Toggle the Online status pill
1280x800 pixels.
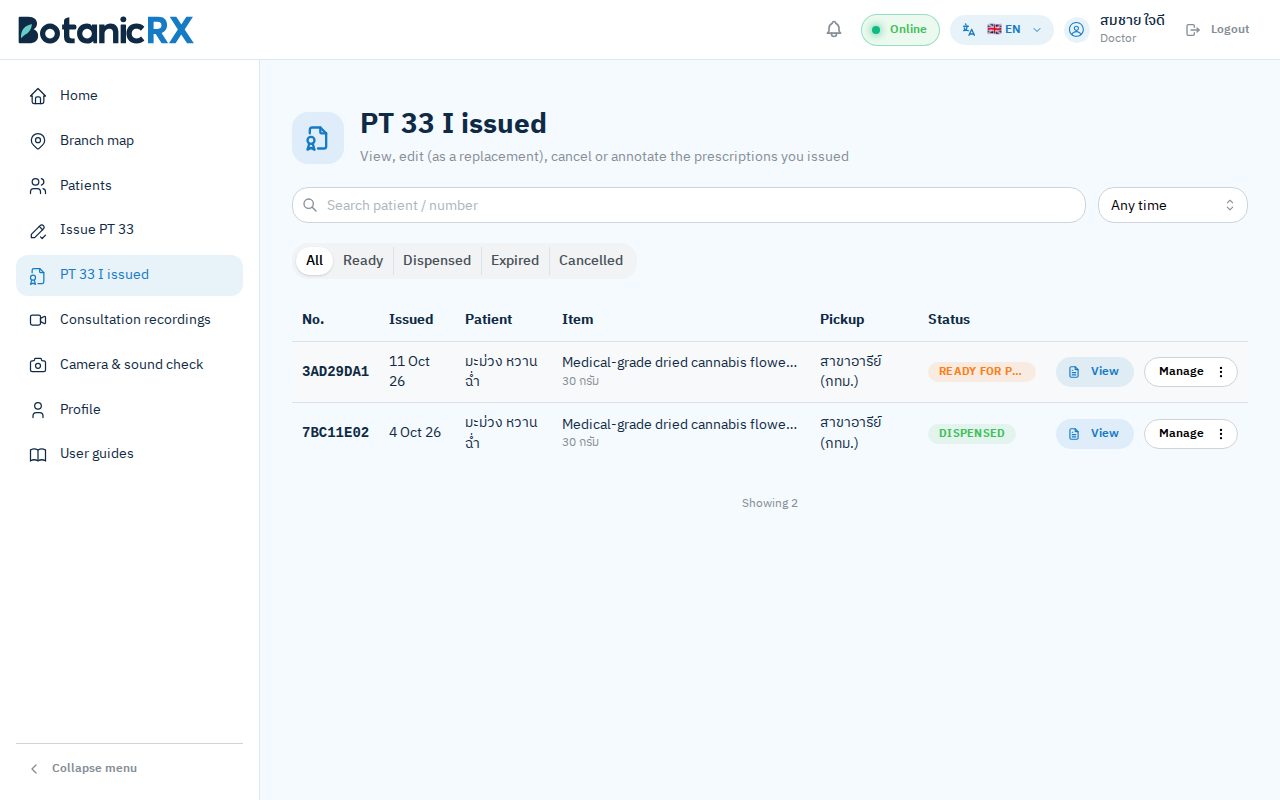click(x=900, y=30)
